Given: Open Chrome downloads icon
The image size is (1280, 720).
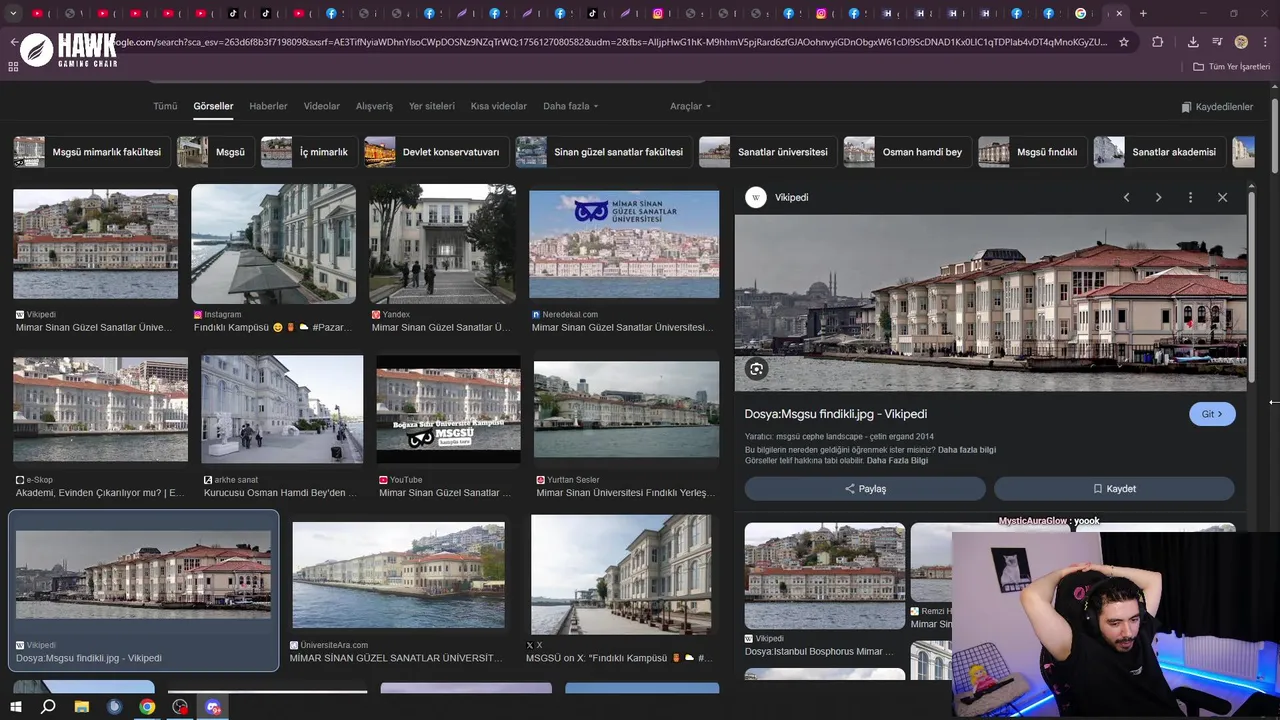Looking at the screenshot, I should coord(1193,42).
